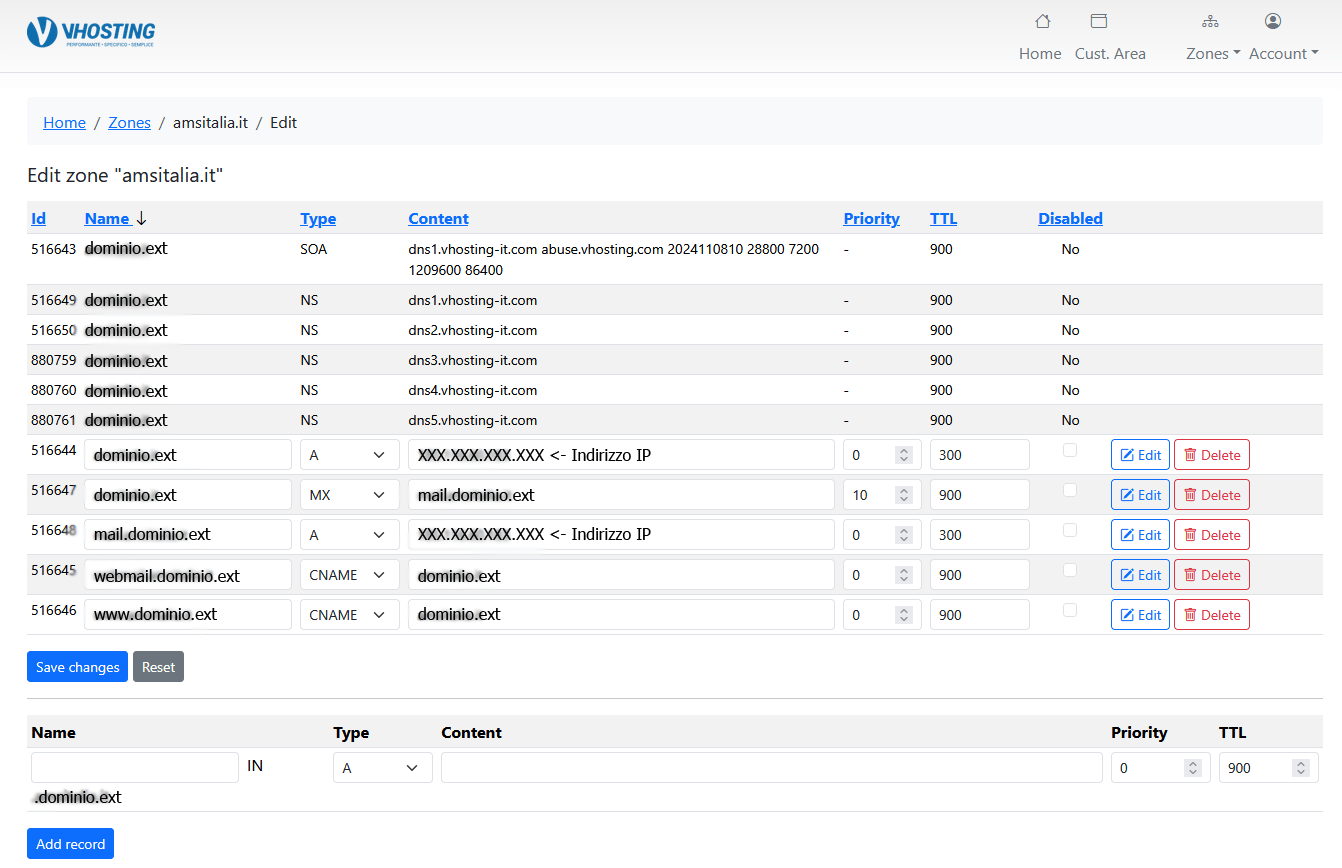1342x868 pixels.
Task: Focus Name field of www.dominio.ext record
Action: (188, 615)
